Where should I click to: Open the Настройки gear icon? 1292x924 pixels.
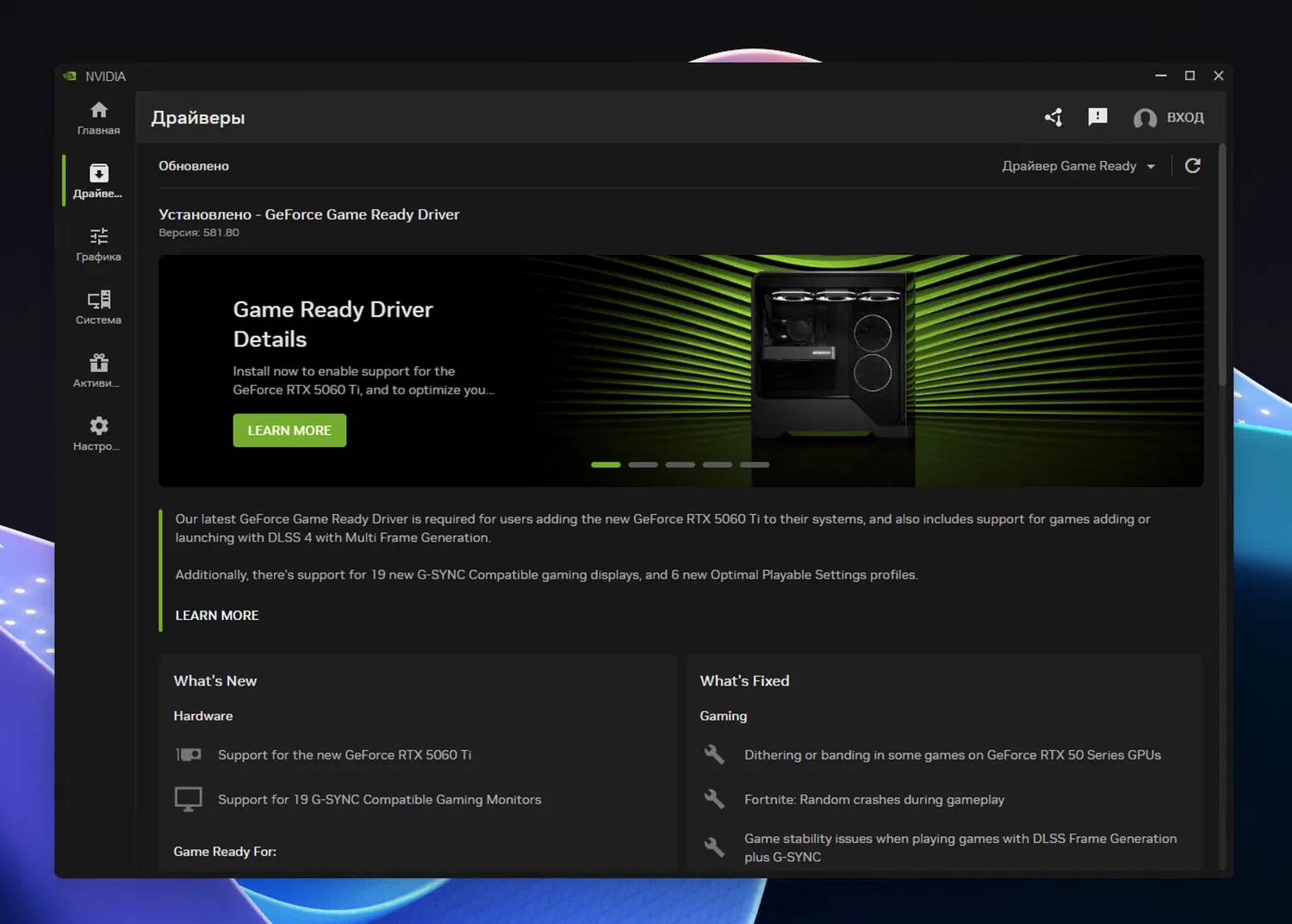98,425
